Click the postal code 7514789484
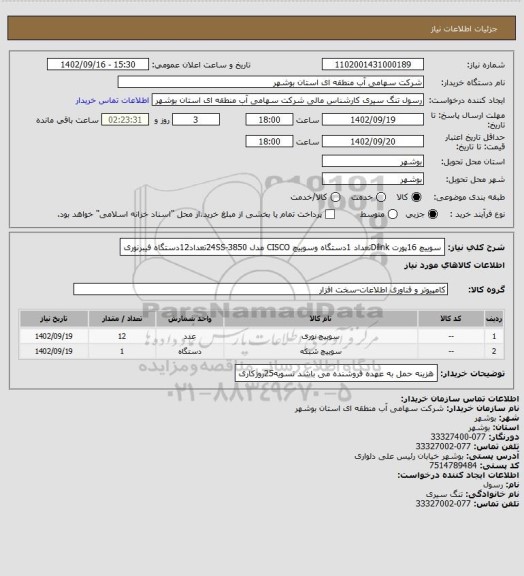Image resolution: width=524 pixels, height=576 pixels. (453, 465)
